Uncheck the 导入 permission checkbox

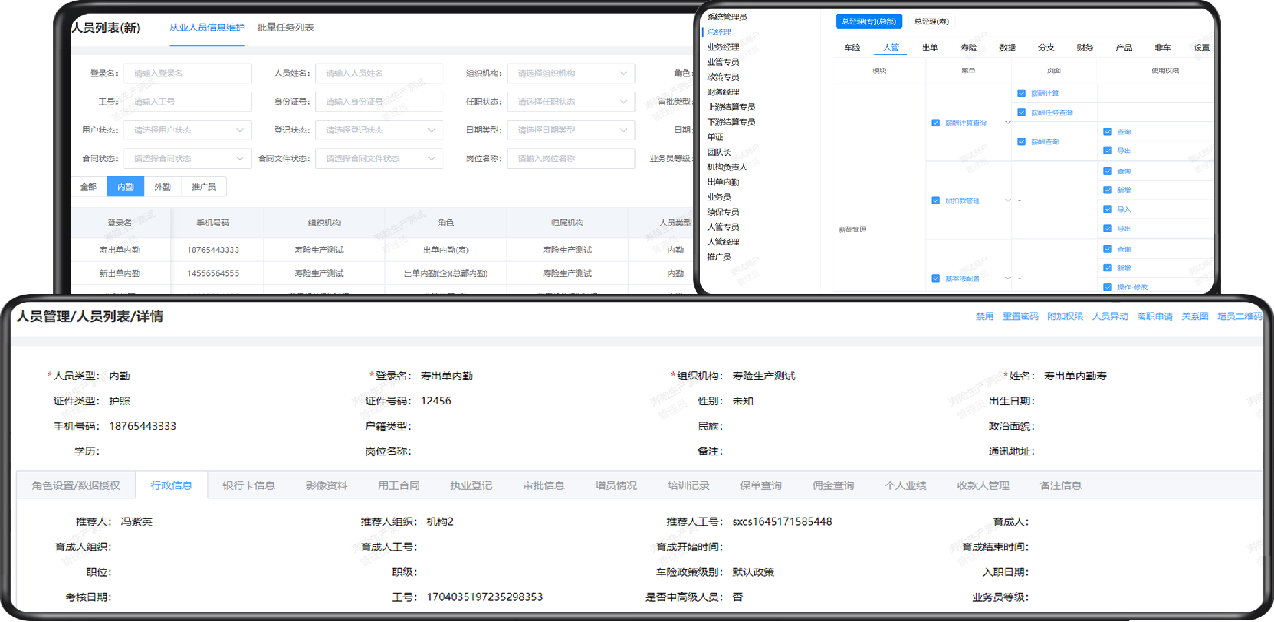point(1107,209)
